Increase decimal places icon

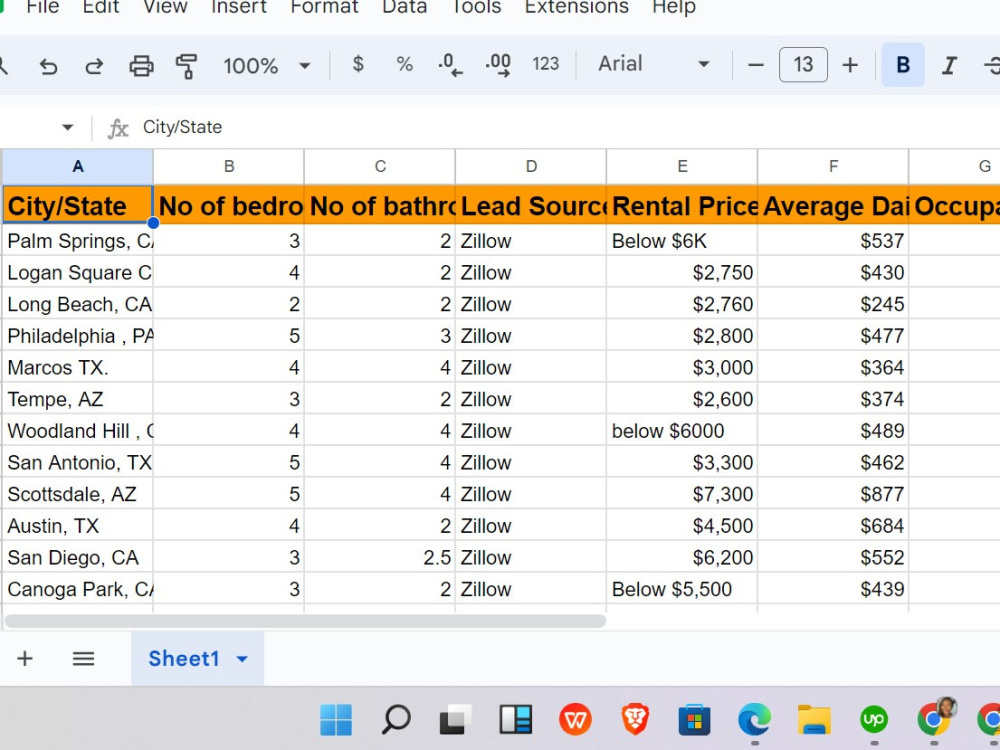(x=498, y=65)
